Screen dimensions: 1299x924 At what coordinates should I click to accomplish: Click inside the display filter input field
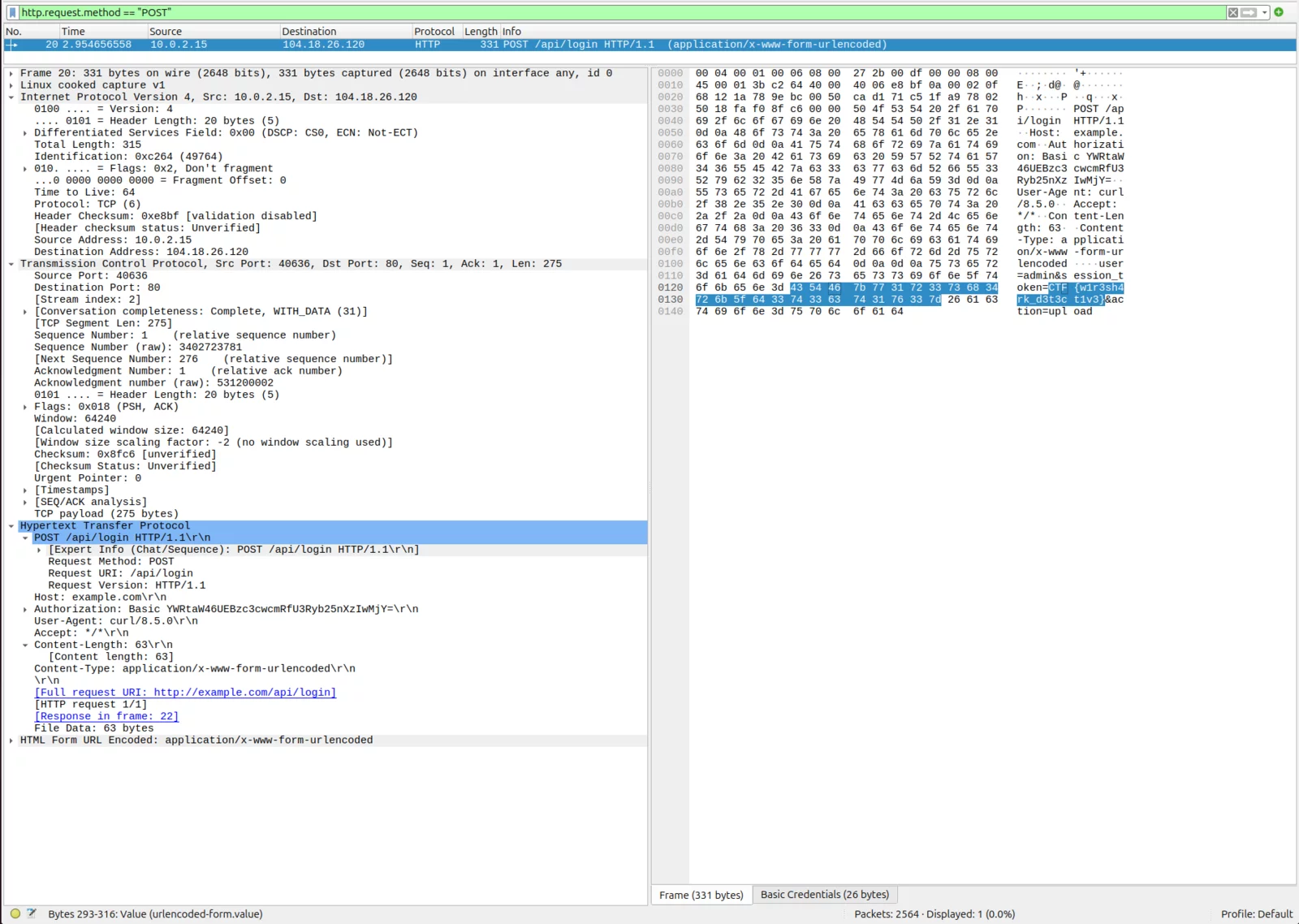(617, 12)
